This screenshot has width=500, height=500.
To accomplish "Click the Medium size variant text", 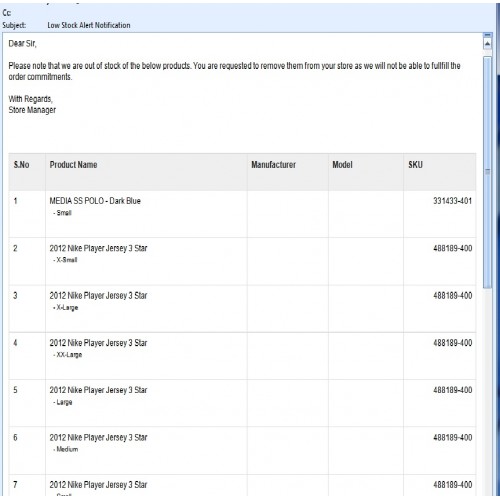I will pyautogui.click(x=66, y=449).
